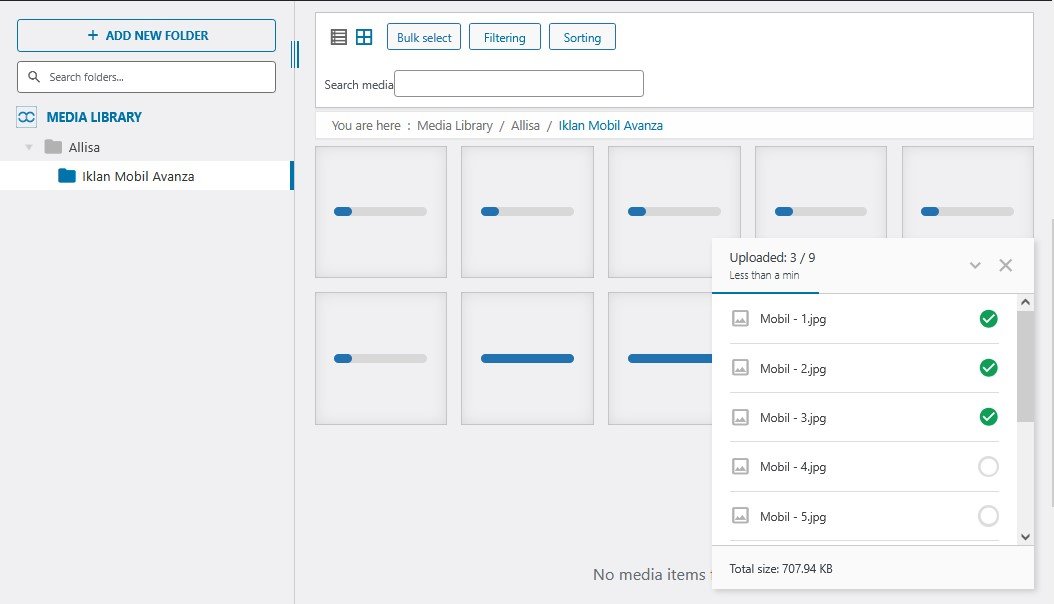Switch to list view icon
1054x604 pixels.
pyautogui.click(x=339, y=37)
